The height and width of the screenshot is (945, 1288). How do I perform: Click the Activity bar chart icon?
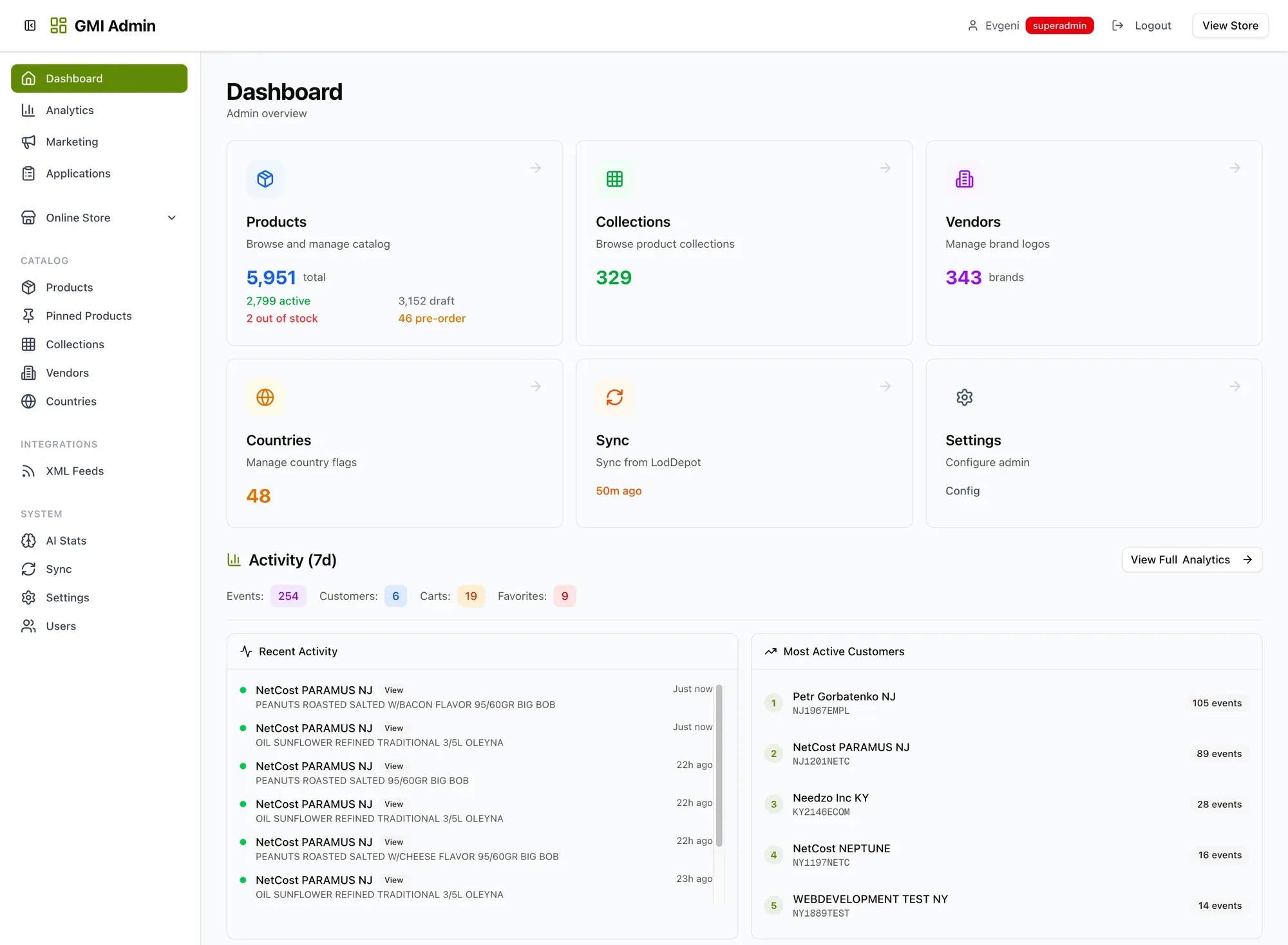coord(234,560)
